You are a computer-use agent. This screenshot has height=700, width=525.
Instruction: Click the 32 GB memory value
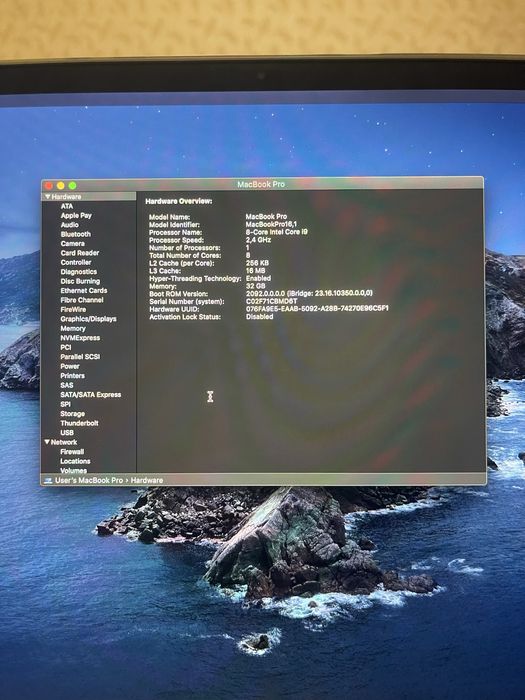pos(255,286)
